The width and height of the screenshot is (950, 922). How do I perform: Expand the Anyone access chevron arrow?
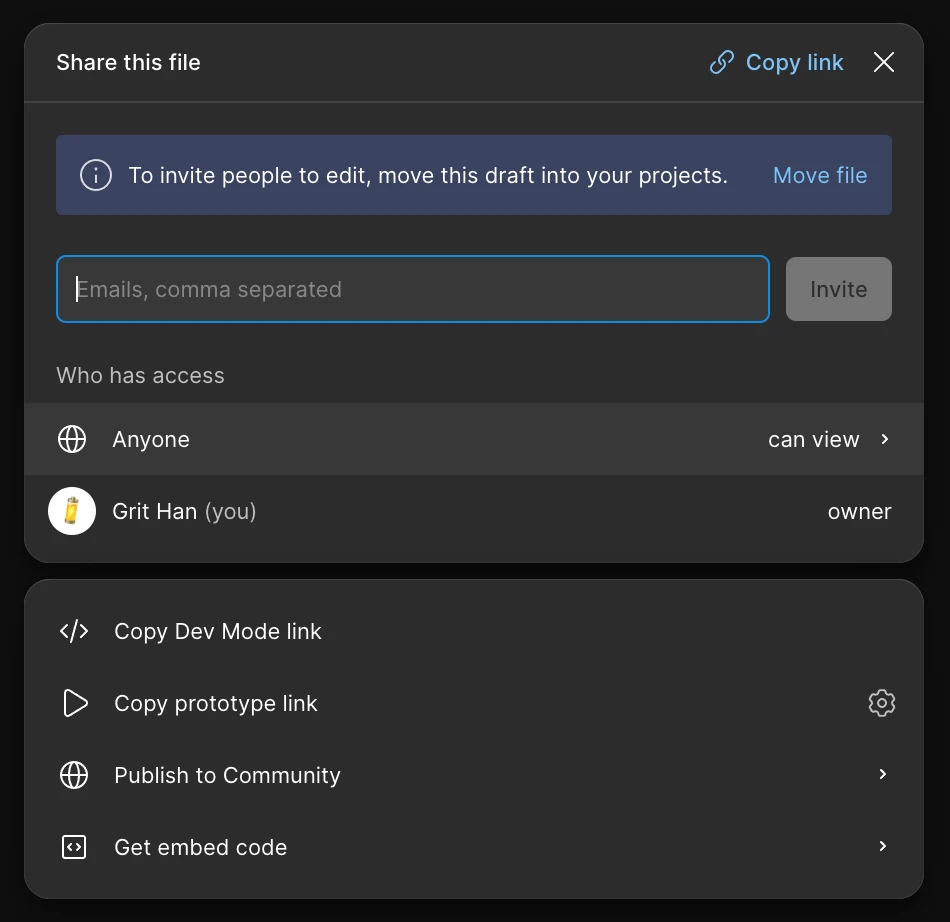point(885,440)
